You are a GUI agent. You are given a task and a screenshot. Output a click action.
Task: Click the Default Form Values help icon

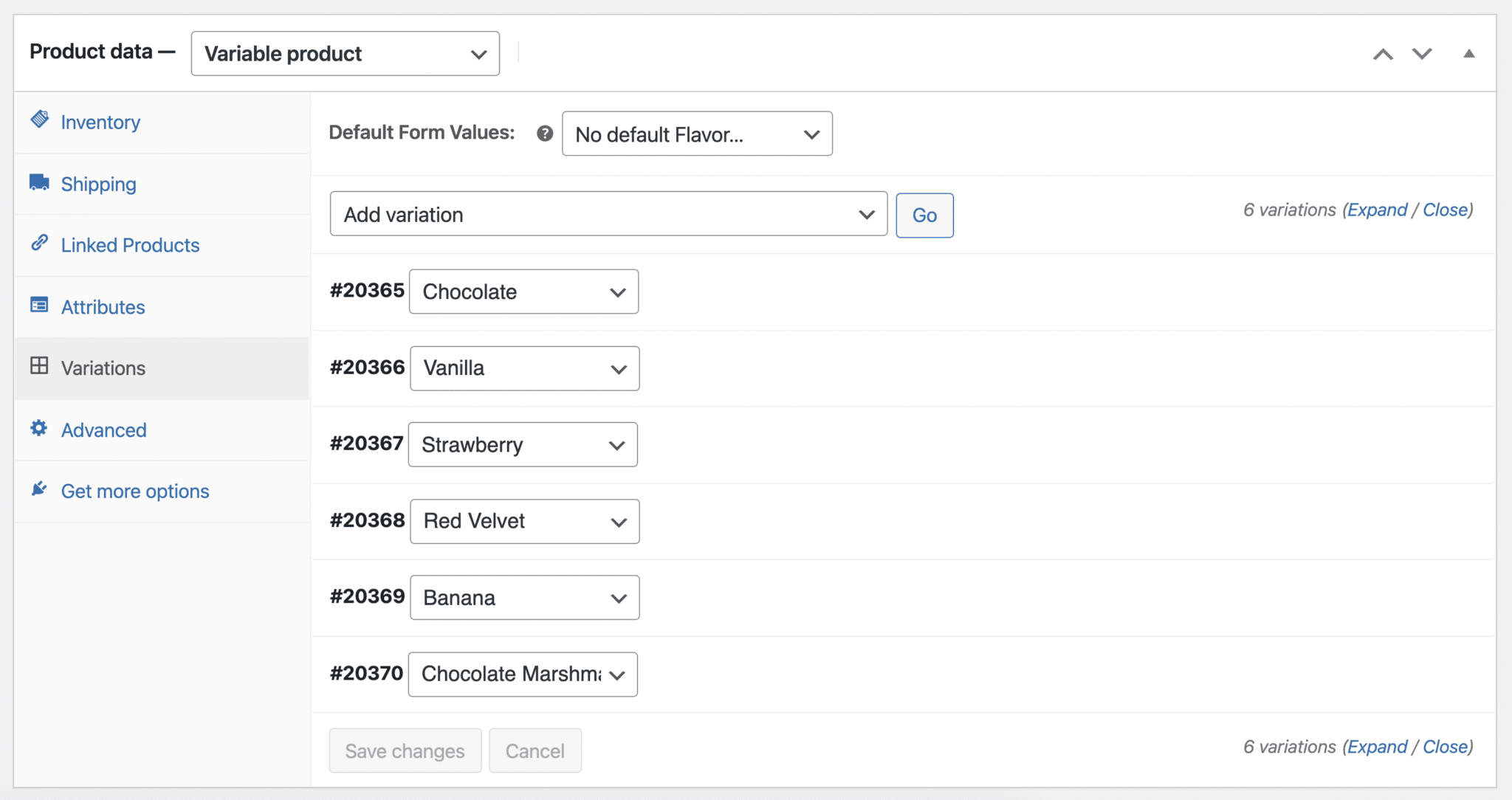545,134
